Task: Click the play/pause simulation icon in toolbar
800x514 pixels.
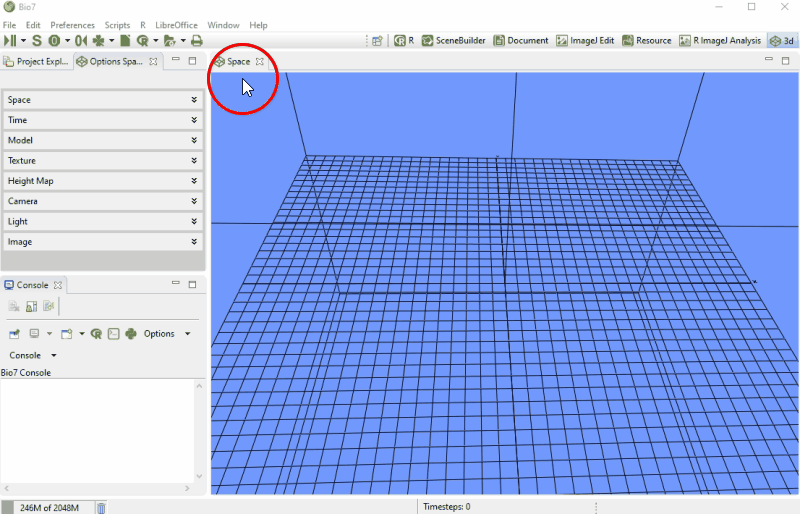Action: (9, 41)
